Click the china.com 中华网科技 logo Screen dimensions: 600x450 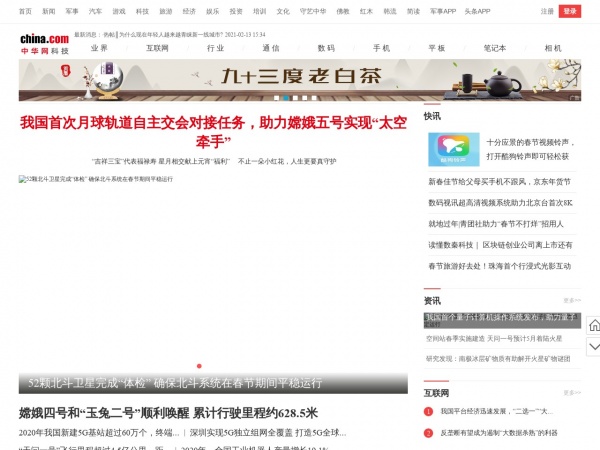point(44,44)
